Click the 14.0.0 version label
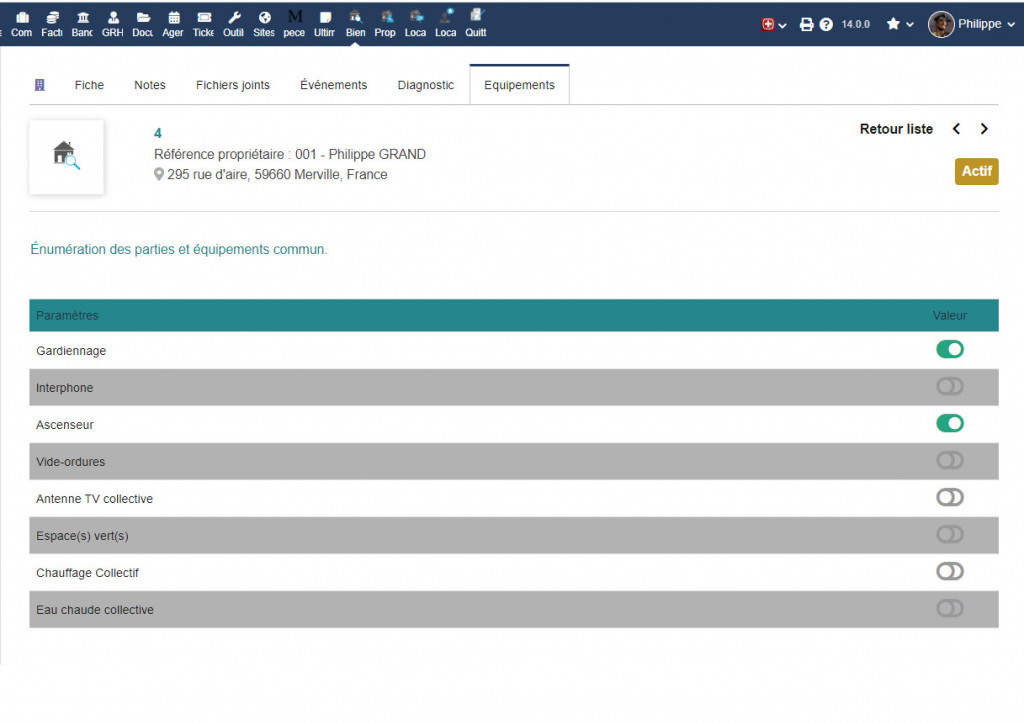Viewport: 1024px width, 725px height. 856,24
